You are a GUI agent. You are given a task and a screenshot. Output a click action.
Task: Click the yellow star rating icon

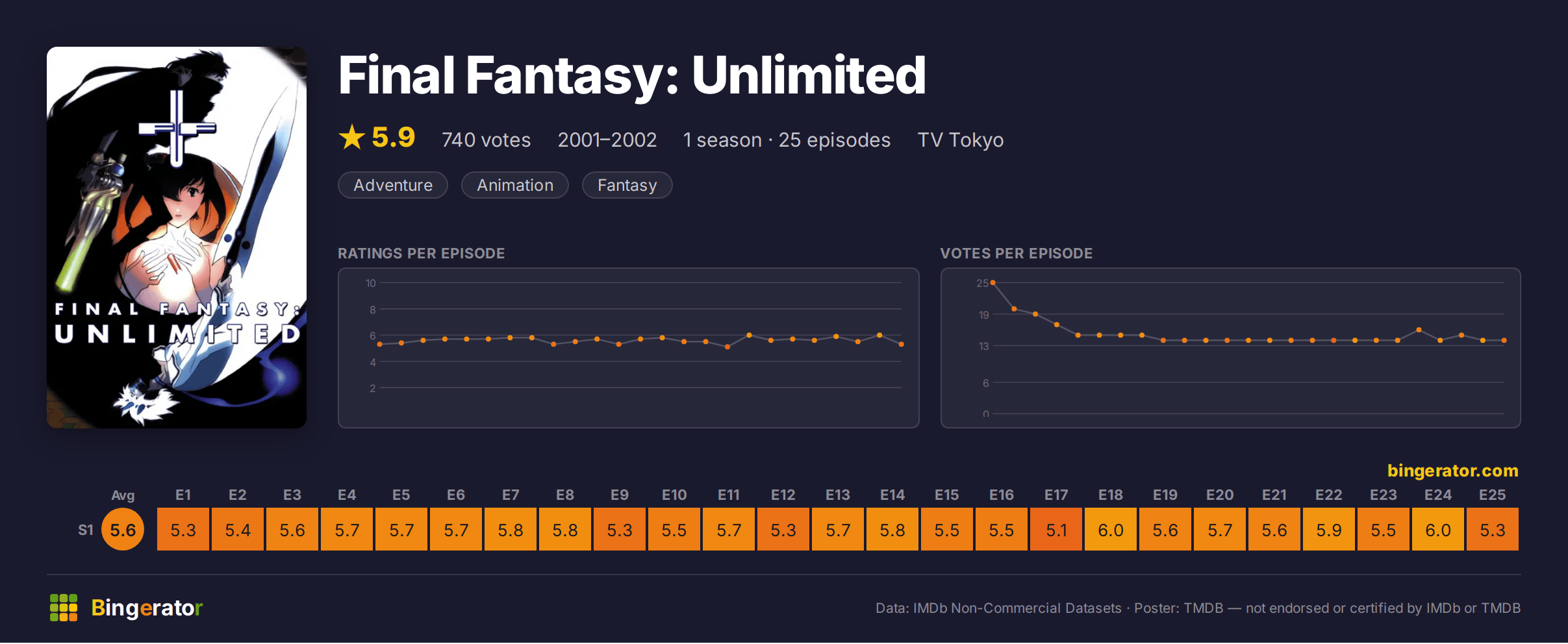coord(352,137)
